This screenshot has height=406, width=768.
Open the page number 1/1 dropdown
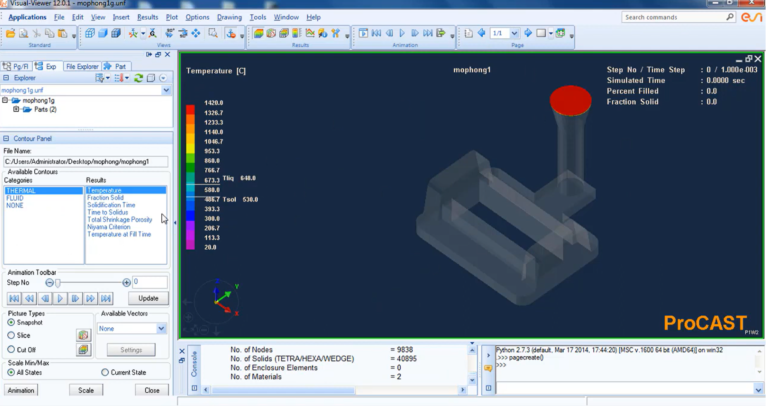pos(514,33)
